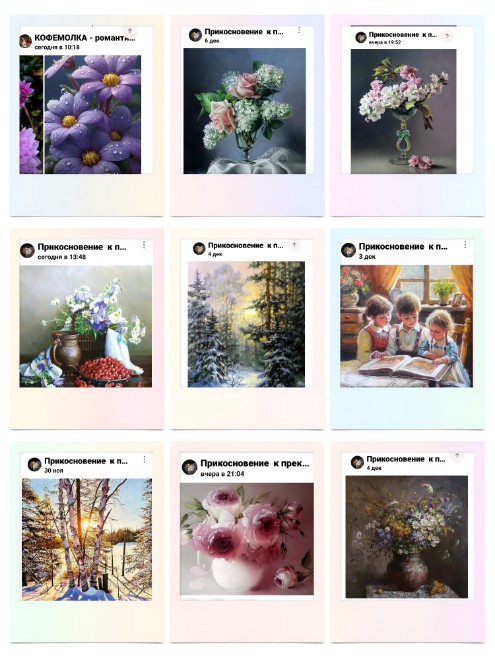Open the Прикосновение к прек... title link
Viewport: 495px width, 660px height.
click(x=255, y=463)
